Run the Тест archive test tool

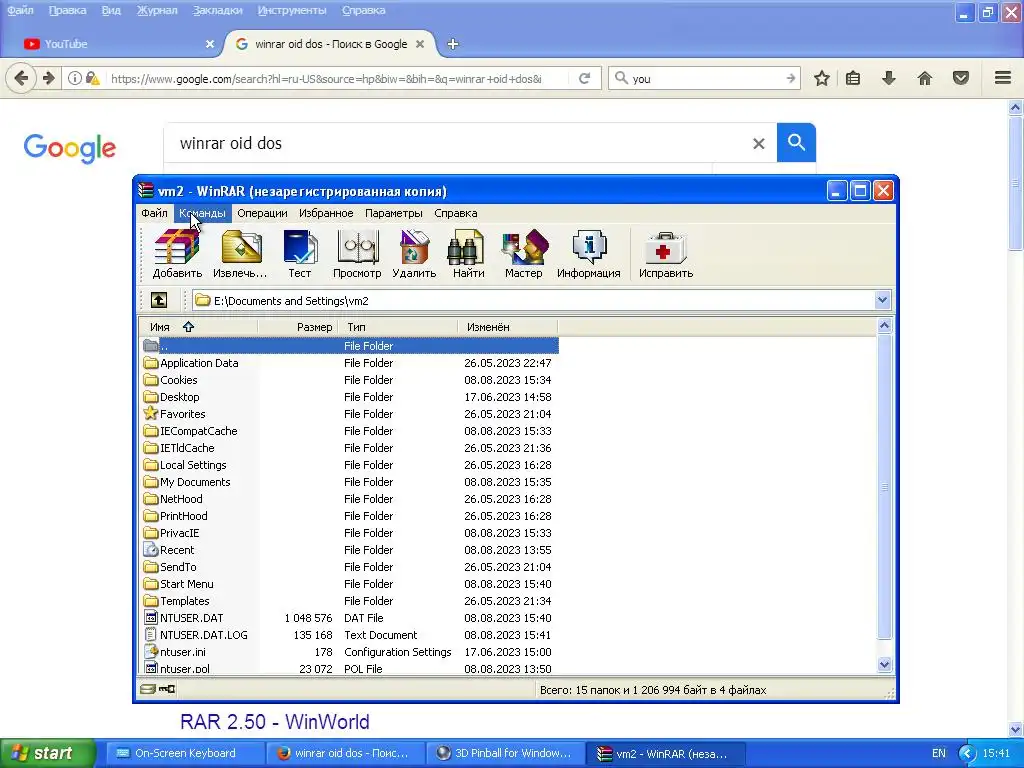point(300,254)
